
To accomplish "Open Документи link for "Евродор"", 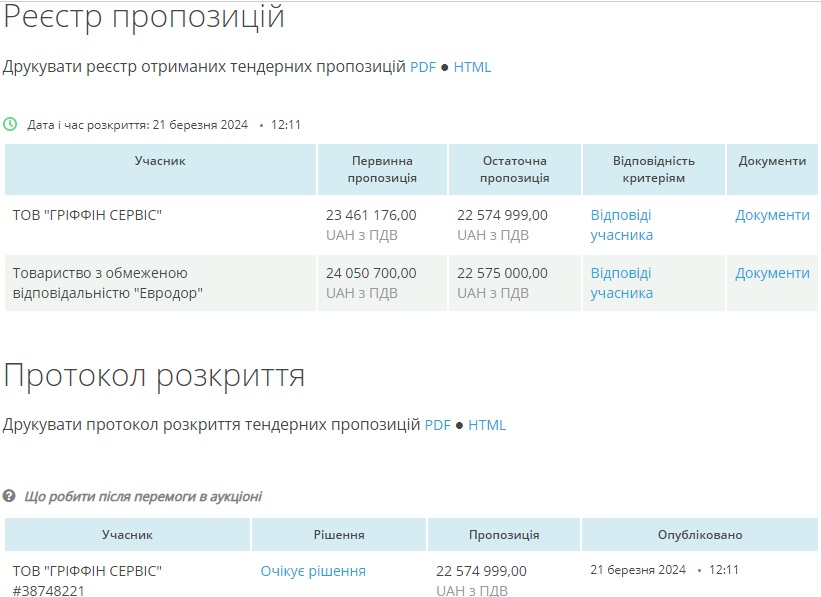I will point(772,273).
